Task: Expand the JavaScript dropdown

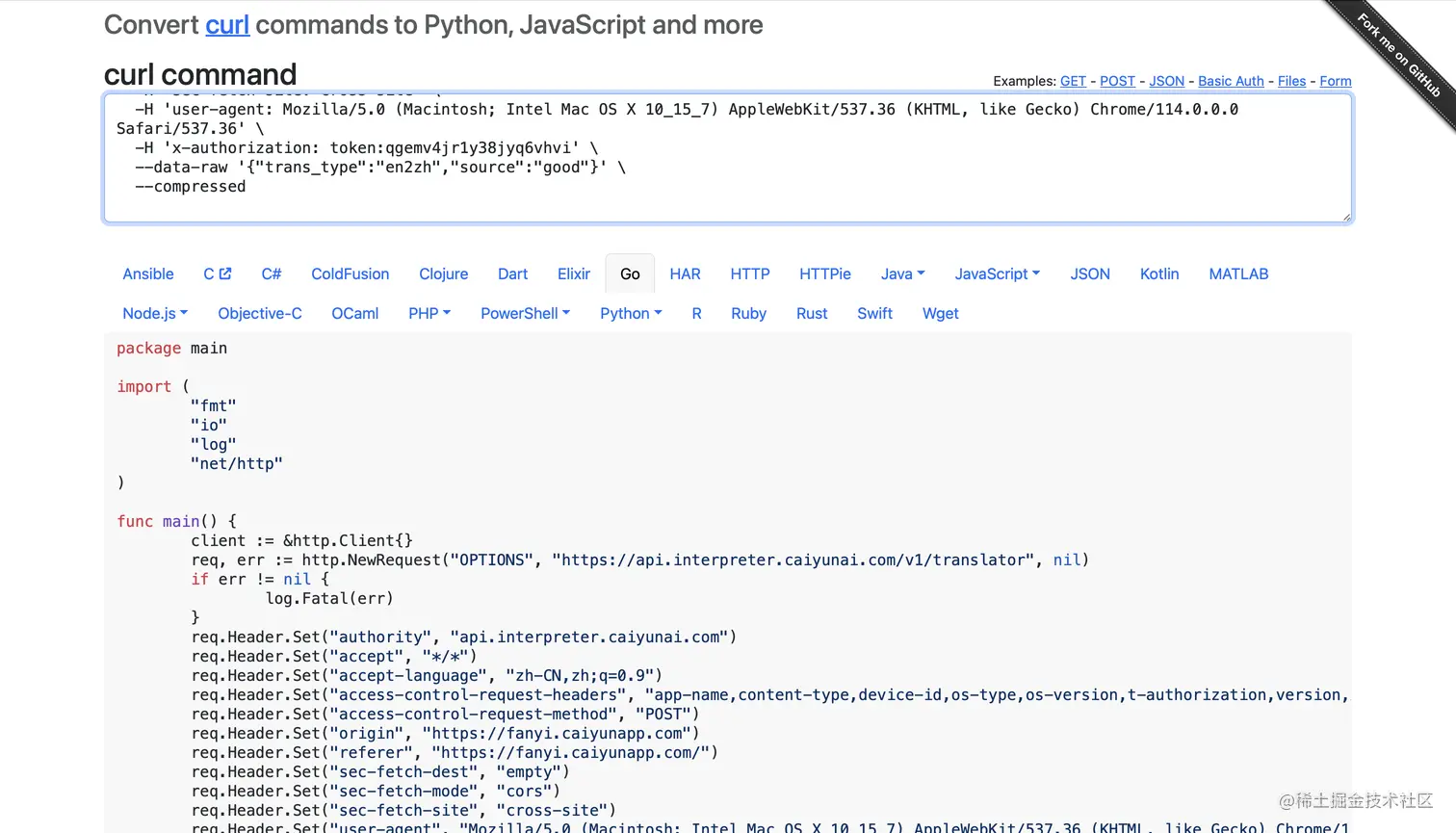Action: 998,273
